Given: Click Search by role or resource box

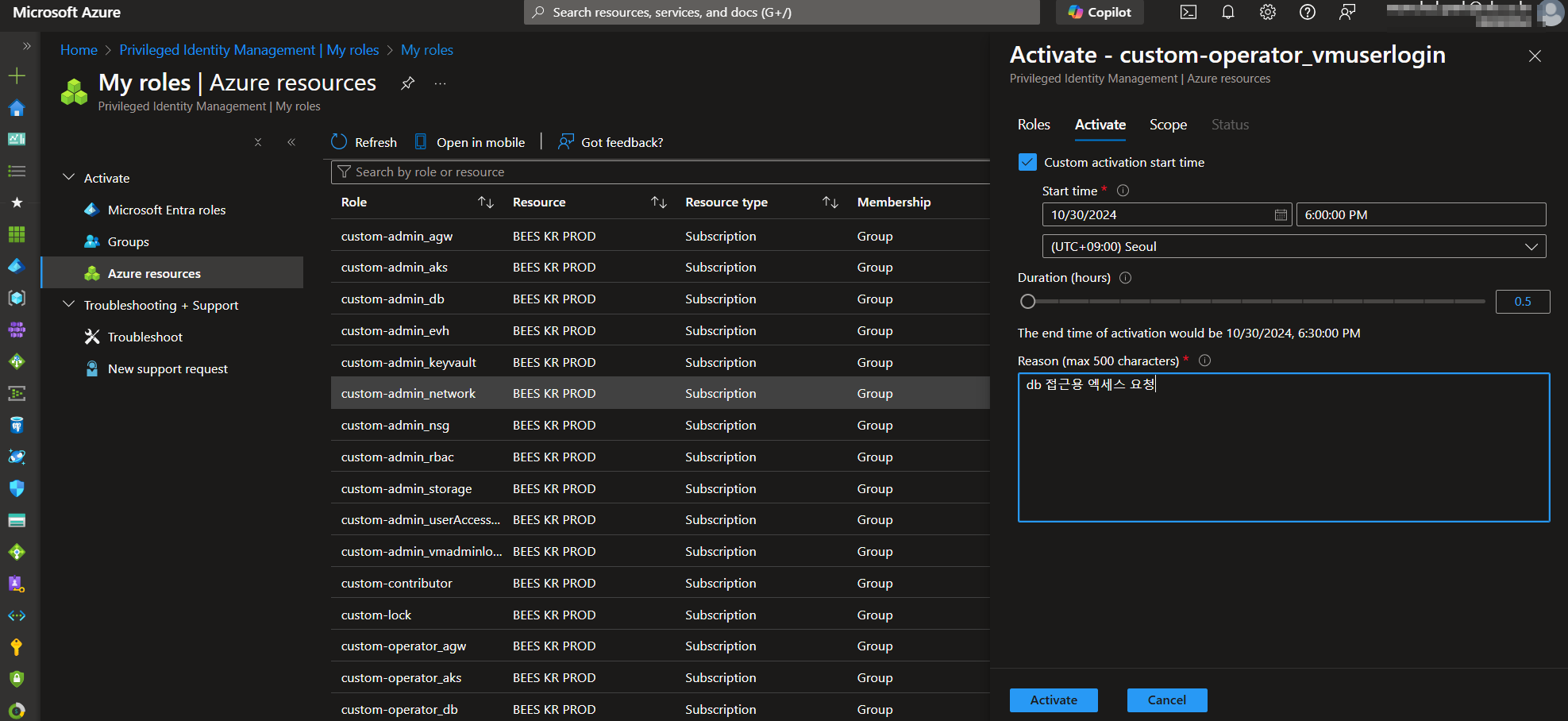Looking at the screenshot, I should (661, 172).
